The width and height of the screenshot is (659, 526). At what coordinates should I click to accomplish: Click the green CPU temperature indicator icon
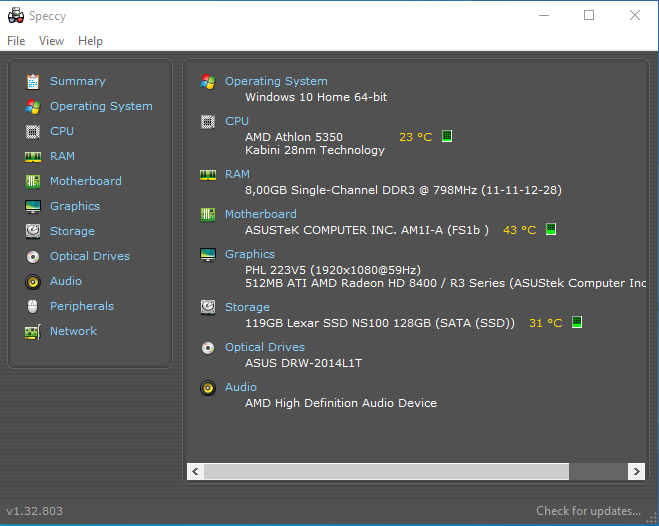click(447, 136)
